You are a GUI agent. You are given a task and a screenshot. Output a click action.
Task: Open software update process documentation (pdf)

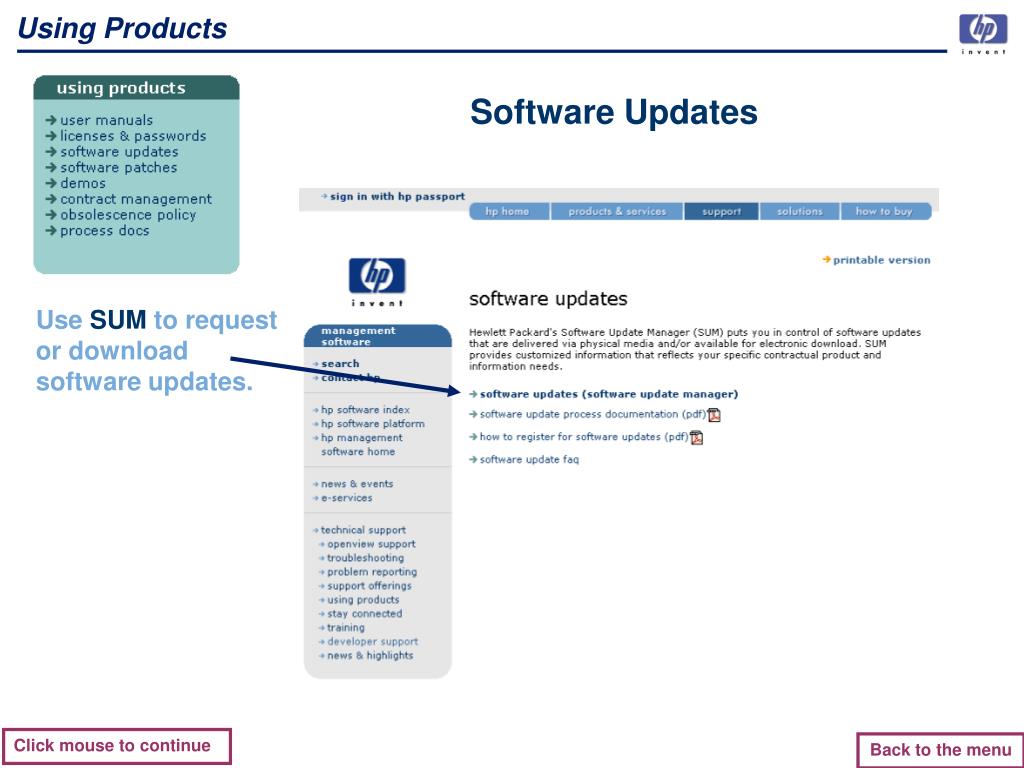point(593,414)
